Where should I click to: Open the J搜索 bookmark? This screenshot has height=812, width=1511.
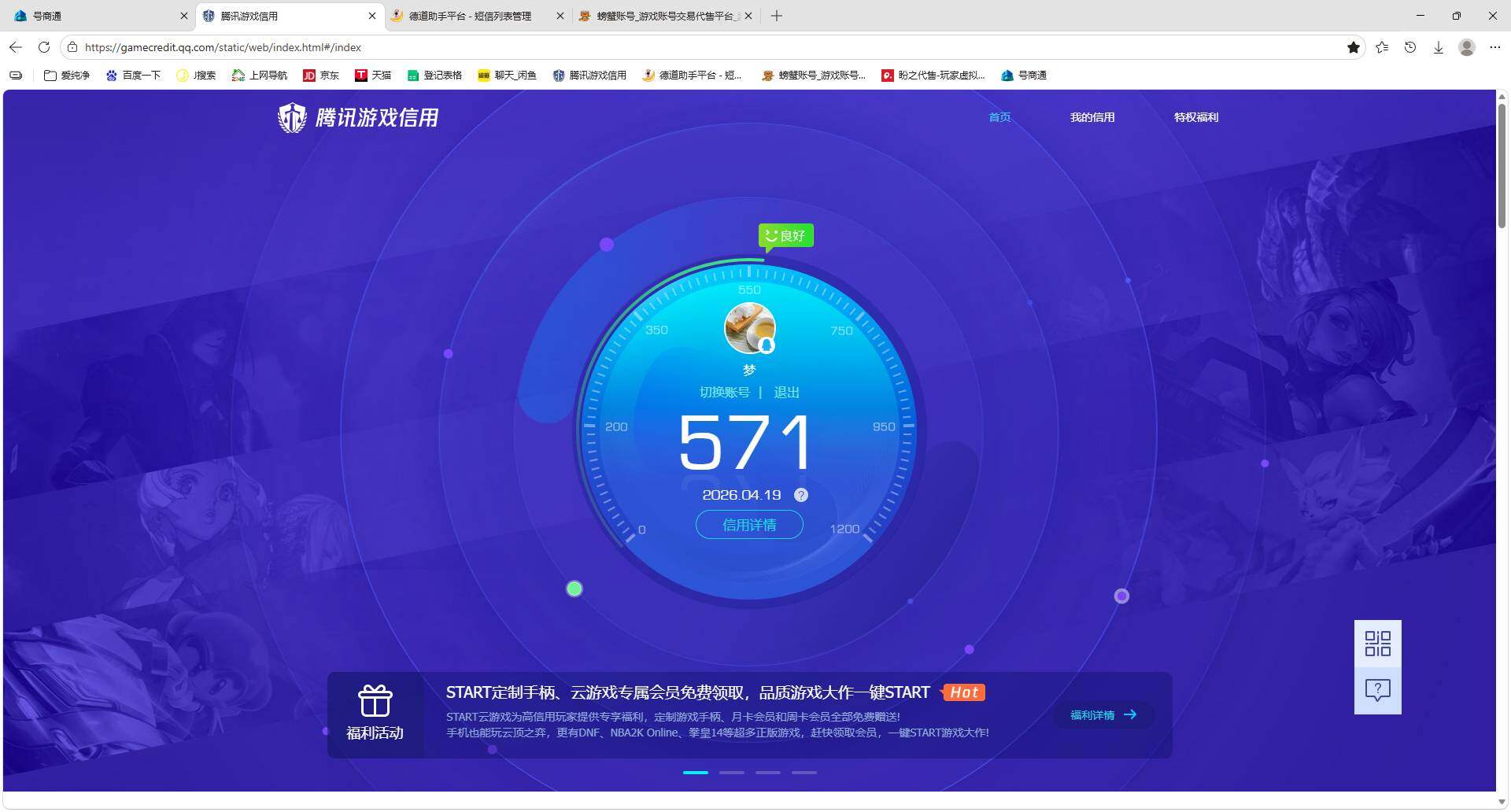coord(196,76)
